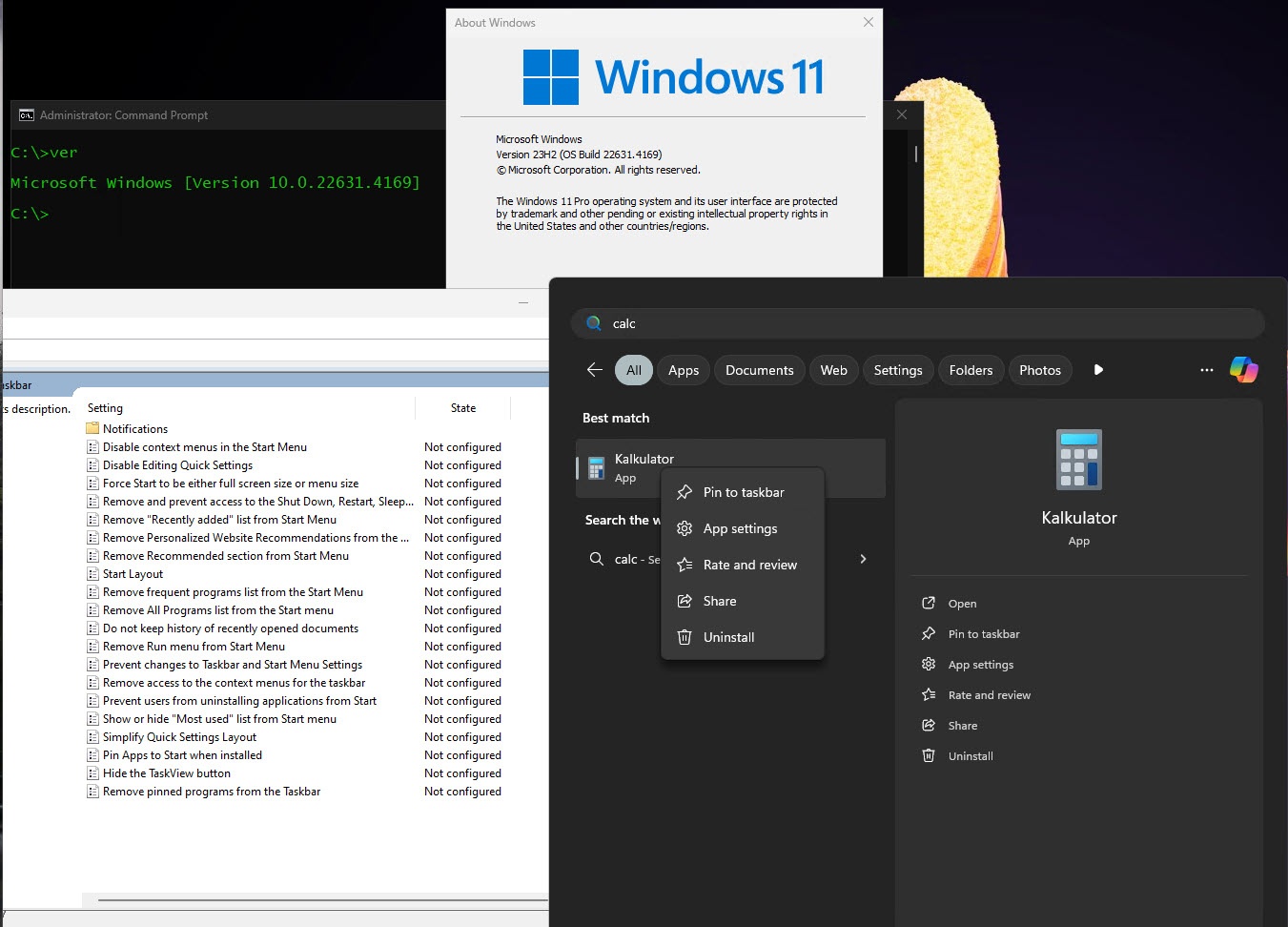The height and width of the screenshot is (927, 1288).
Task: Click the State column header
Action: click(463, 408)
